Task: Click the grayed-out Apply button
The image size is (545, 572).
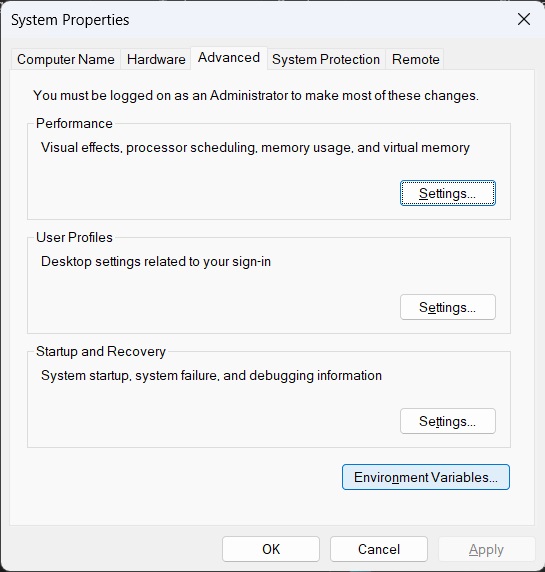Action: tap(486, 549)
